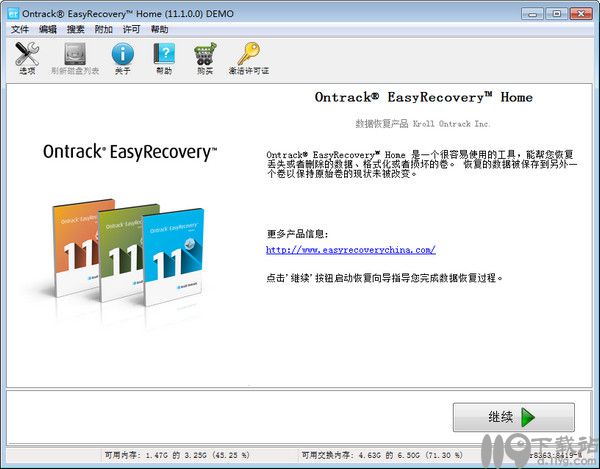Click the refresh disk list (刷新磁盘列表) icon
600x469 pixels.
(x=75, y=58)
